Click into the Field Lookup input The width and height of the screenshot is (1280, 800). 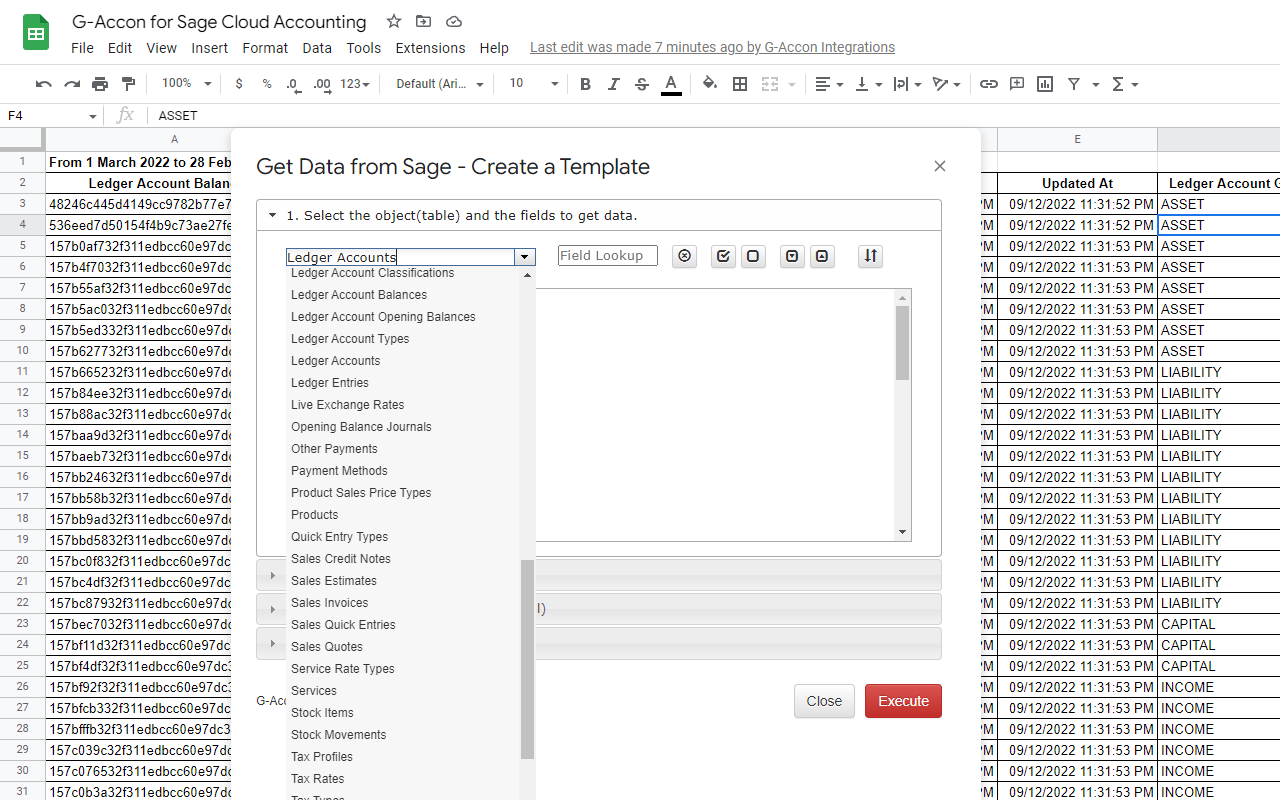608,256
